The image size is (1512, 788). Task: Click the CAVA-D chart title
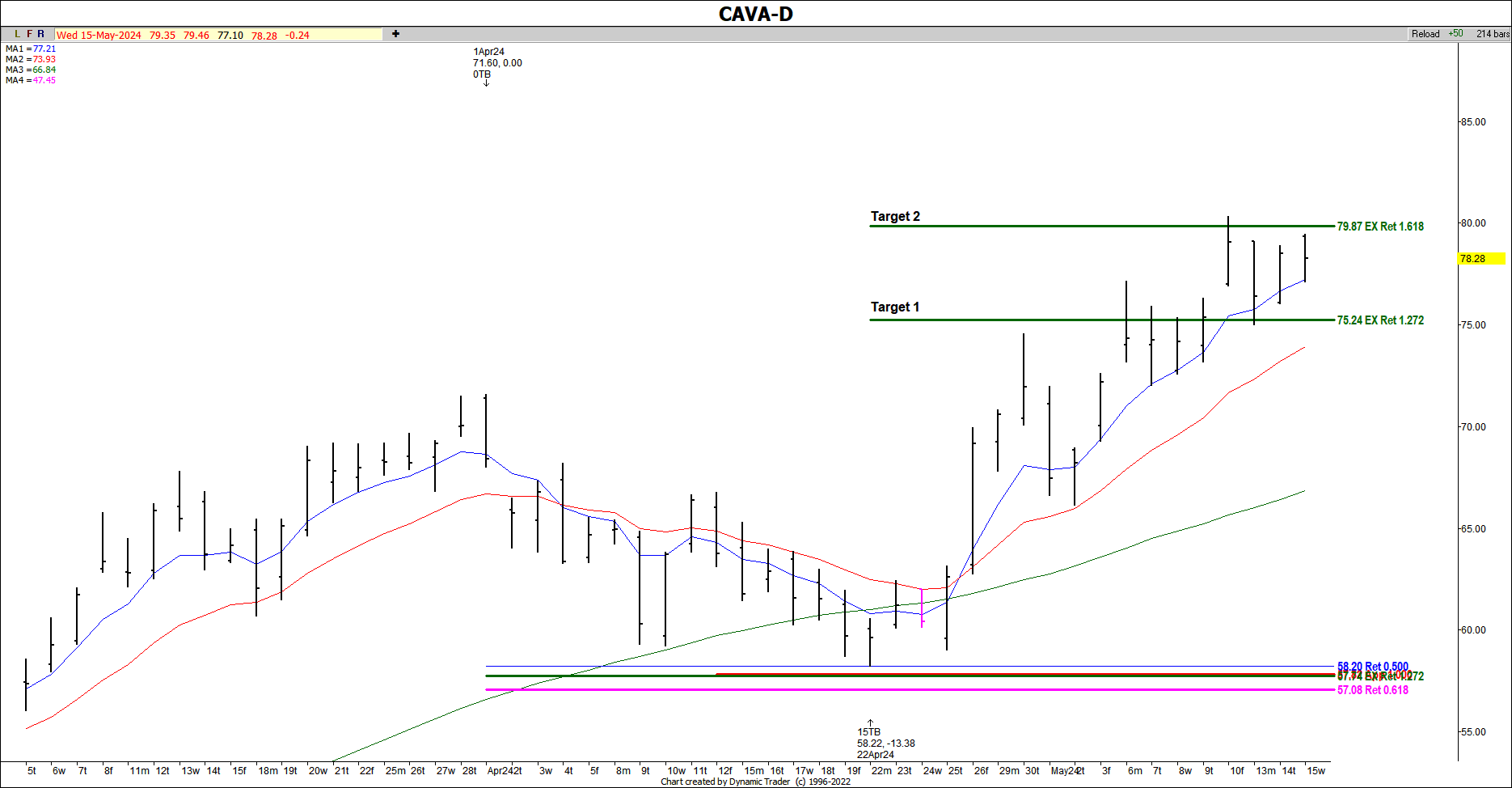click(756, 14)
